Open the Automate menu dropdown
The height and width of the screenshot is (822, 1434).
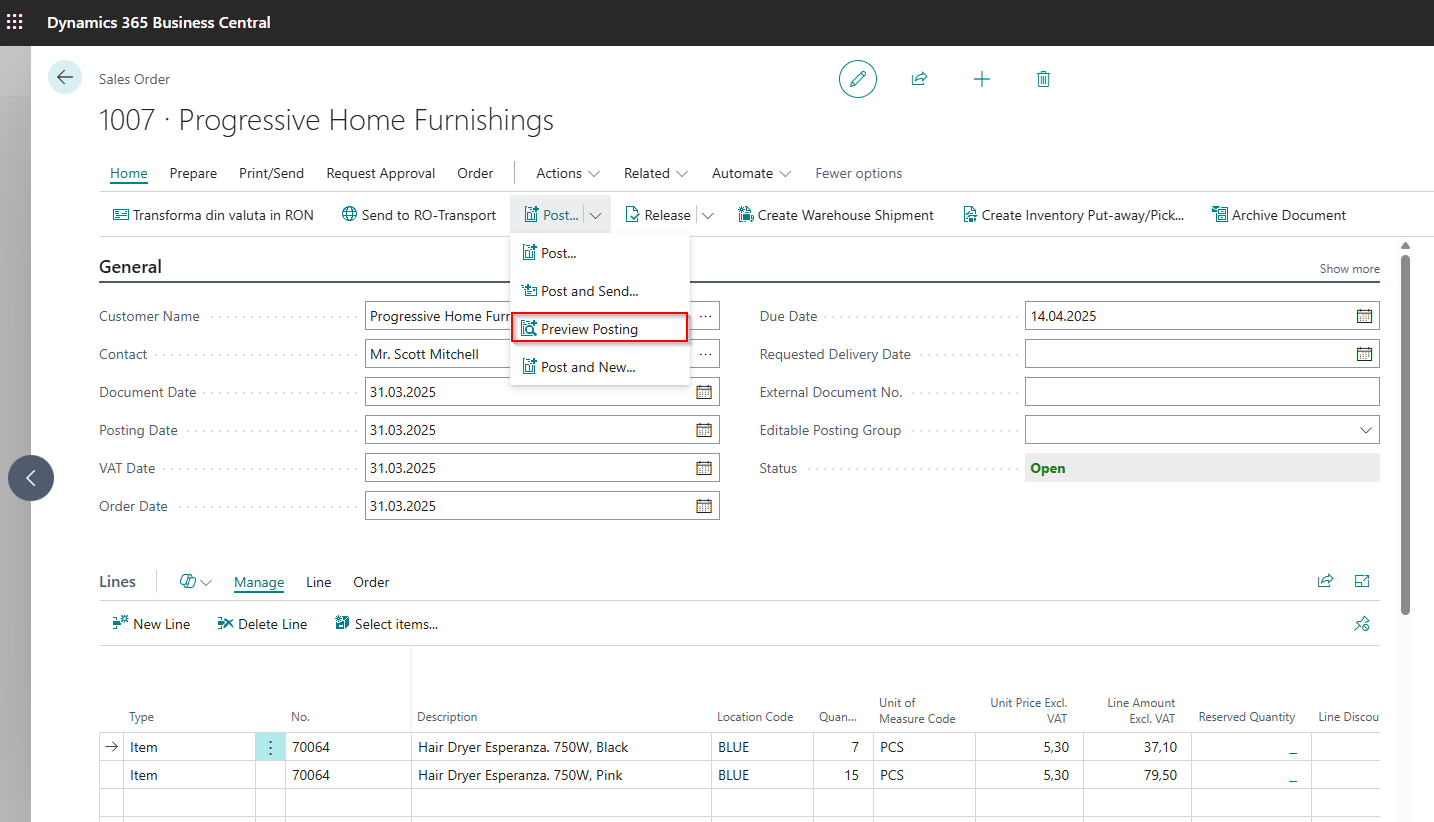click(x=752, y=173)
